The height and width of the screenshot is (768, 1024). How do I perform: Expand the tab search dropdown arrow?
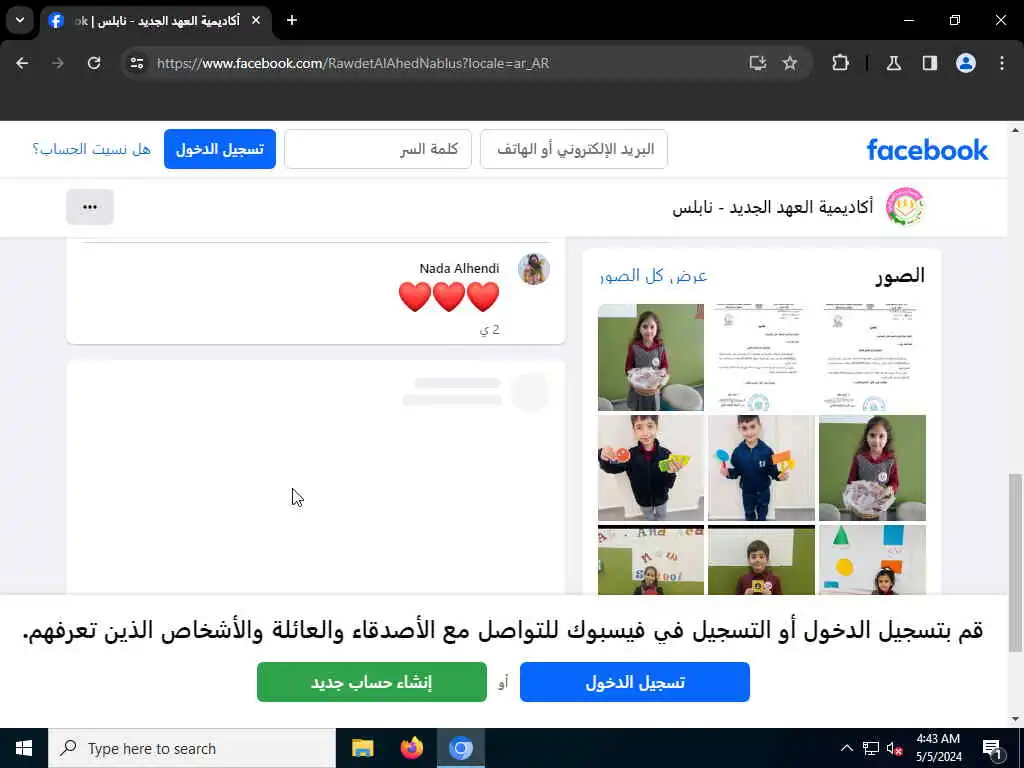click(x=20, y=20)
